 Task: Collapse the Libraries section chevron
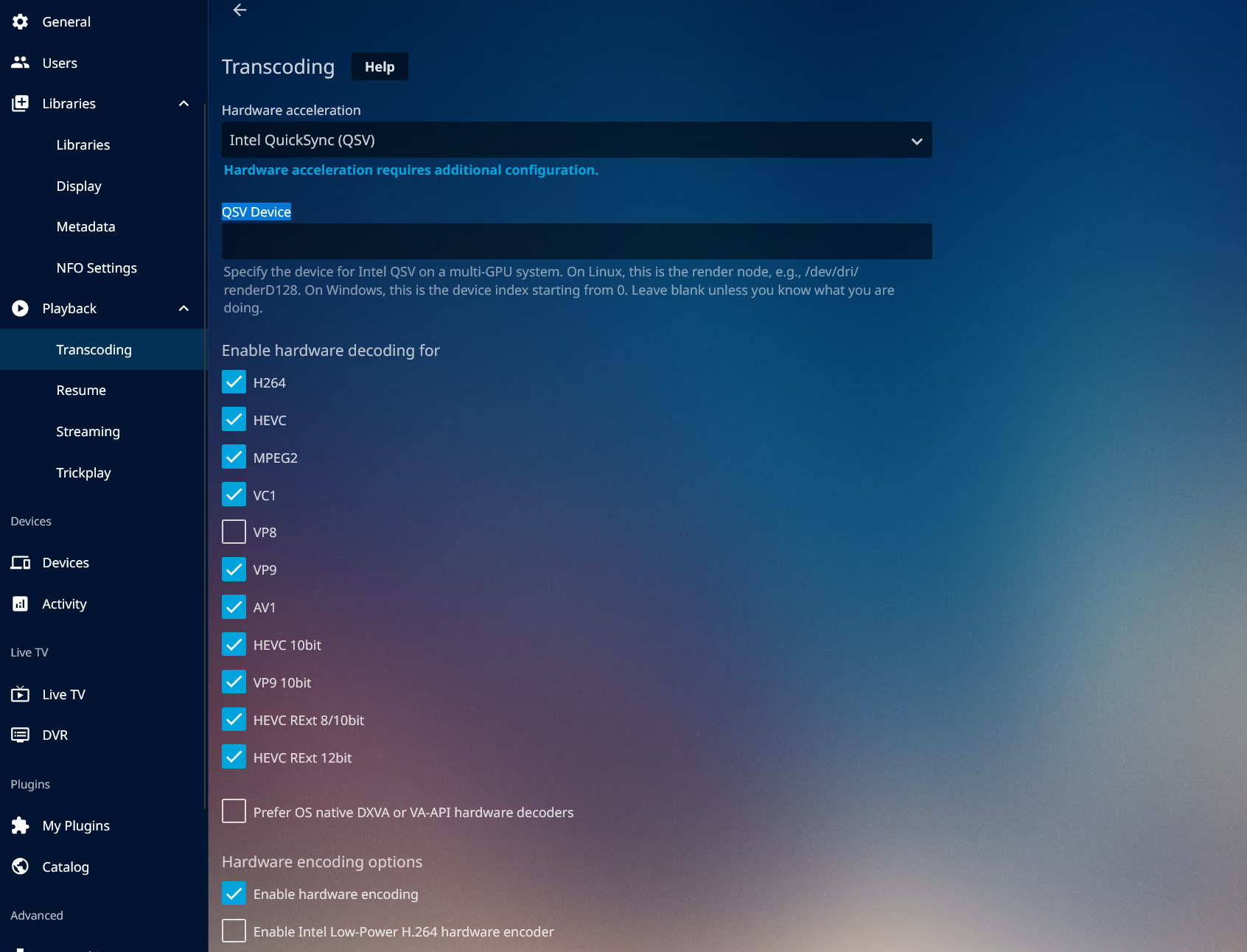click(184, 104)
